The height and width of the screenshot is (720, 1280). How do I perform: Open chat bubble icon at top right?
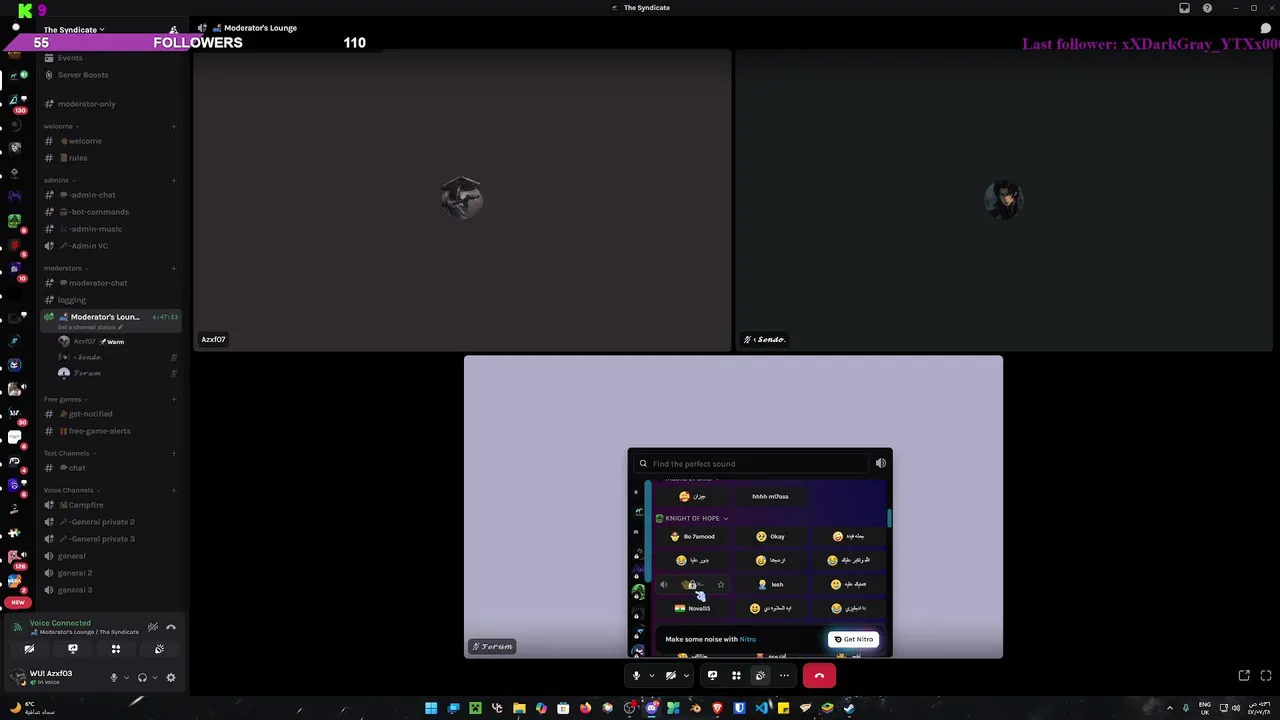click(x=1265, y=28)
